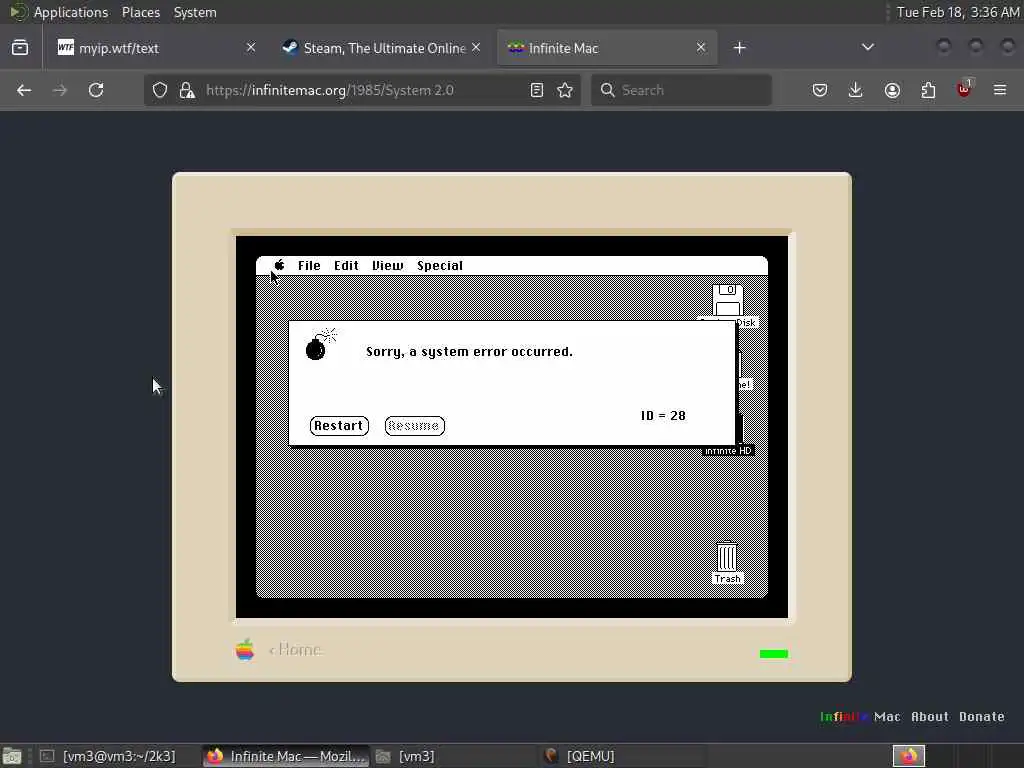Go back to previous page
Image resolution: width=1024 pixels, height=768 pixels.
[x=24, y=90]
